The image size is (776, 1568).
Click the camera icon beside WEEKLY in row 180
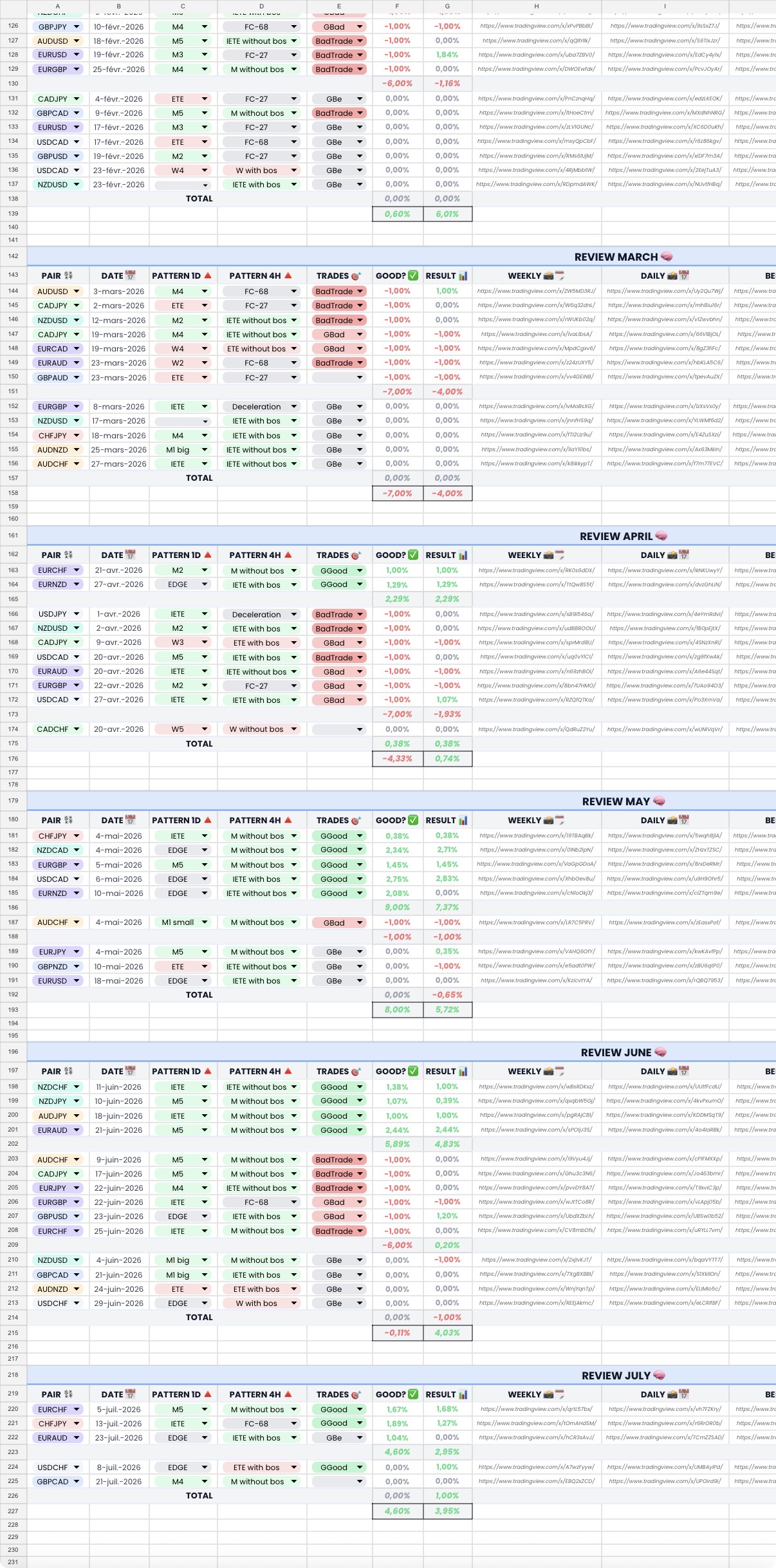tap(548, 820)
